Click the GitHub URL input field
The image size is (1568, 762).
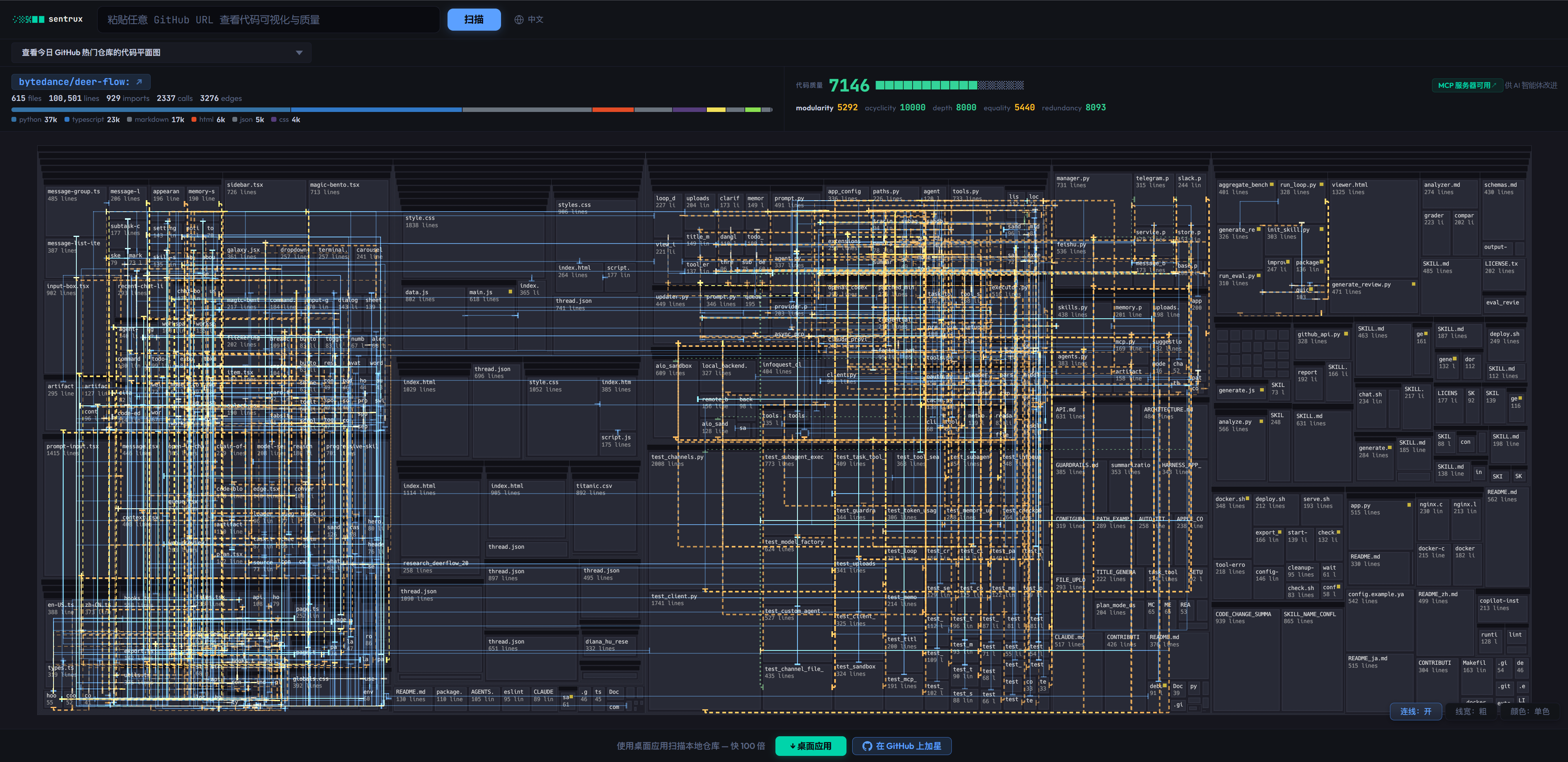click(x=268, y=20)
